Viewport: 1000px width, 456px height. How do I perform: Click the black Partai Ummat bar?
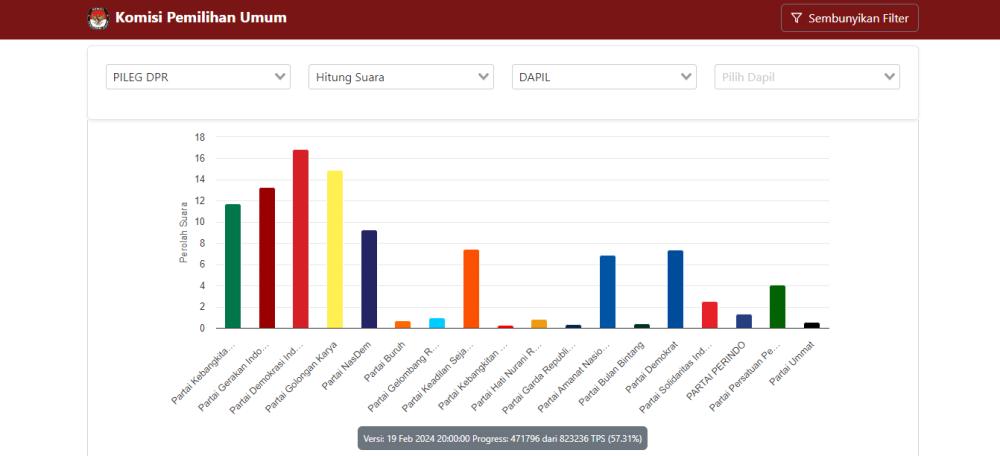(812, 325)
